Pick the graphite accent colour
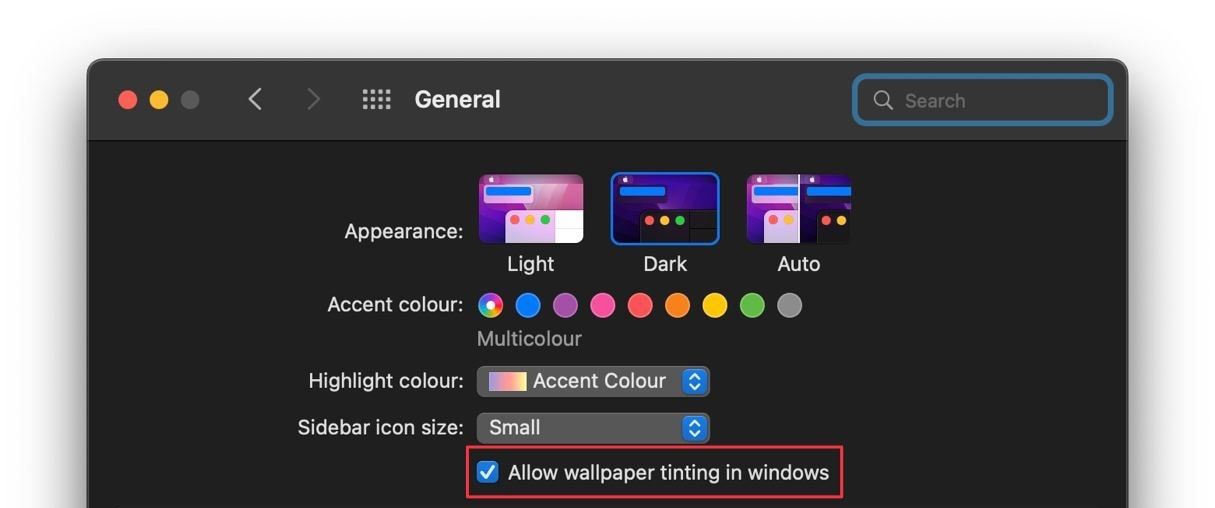1215x508 pixels. 790,305
